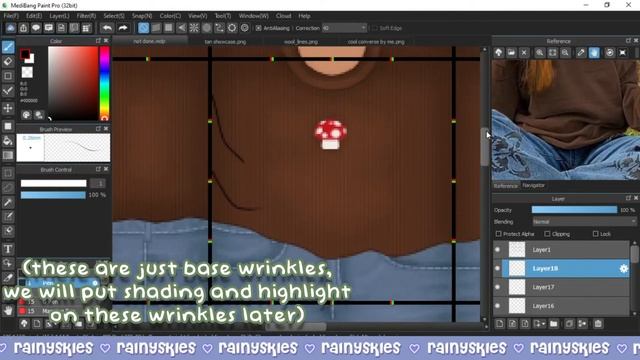
Task: Open the Layer menu
Action: pyautogui.click(x=59, y=16)
